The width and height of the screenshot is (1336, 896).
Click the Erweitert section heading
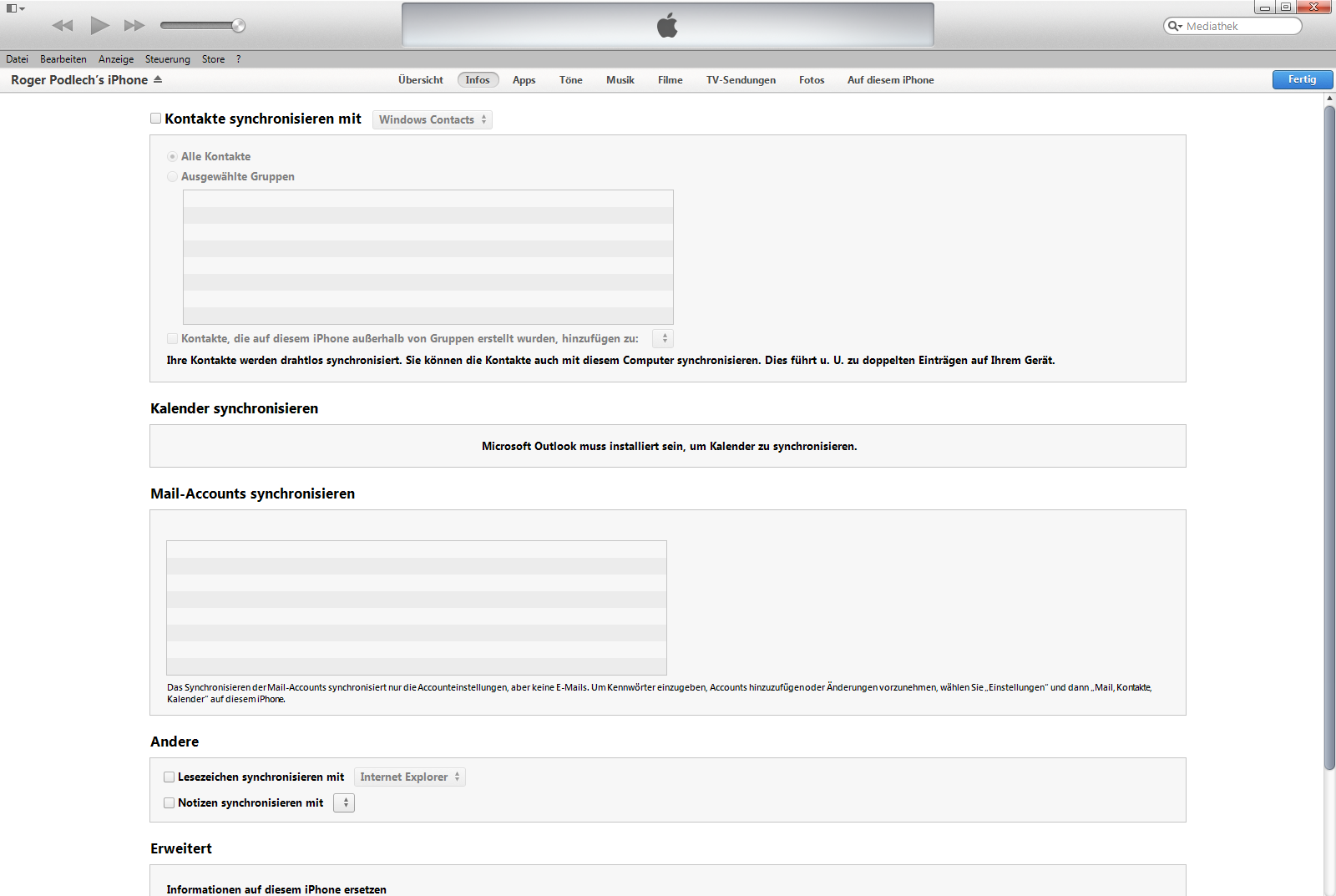pos(181,848)
